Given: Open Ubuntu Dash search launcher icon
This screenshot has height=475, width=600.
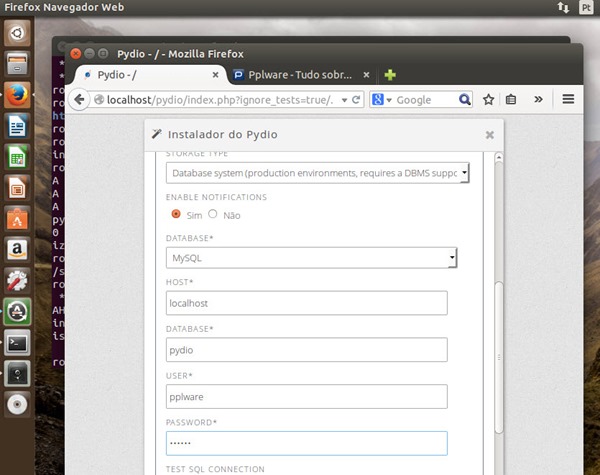Looking at the screenshot, I should click(17, 33).
